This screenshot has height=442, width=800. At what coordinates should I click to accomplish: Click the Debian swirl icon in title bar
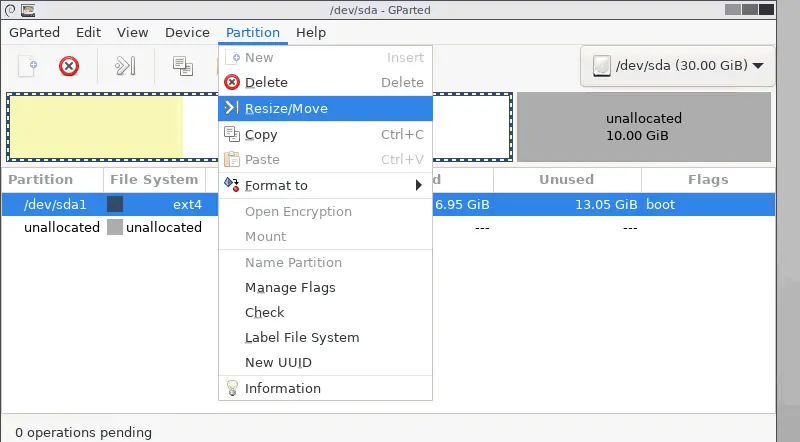pyautogui.click(x=10, y=10)
